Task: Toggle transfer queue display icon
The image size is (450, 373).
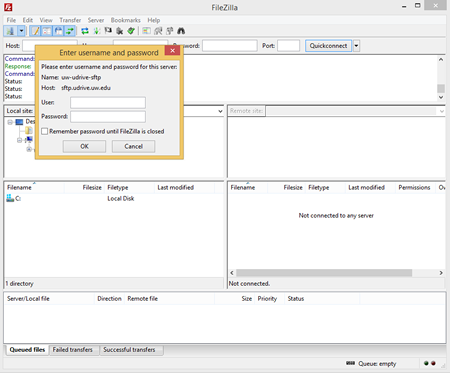Action: click(x=70, y=31)
